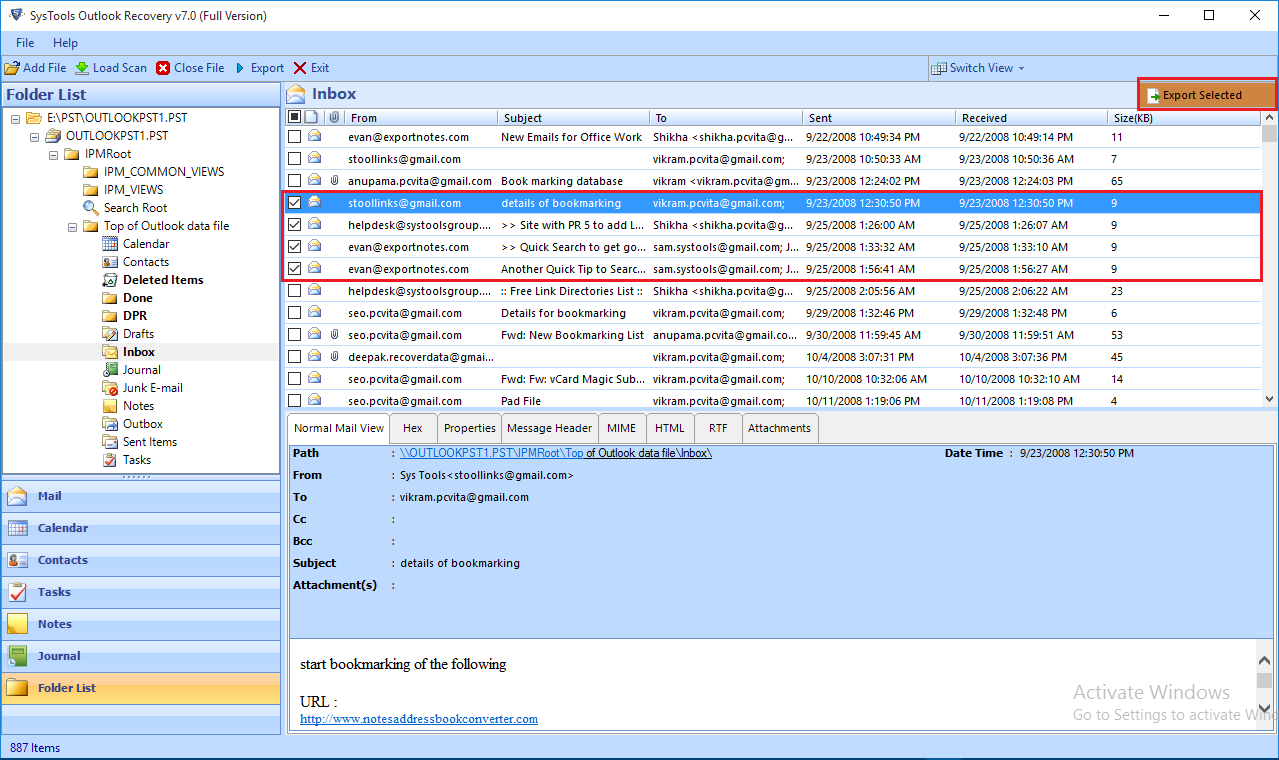Click the paperclip icon on anupama.pcvita row
Image resolution: width=1279 pixels, height=760 pixels.
335,181
